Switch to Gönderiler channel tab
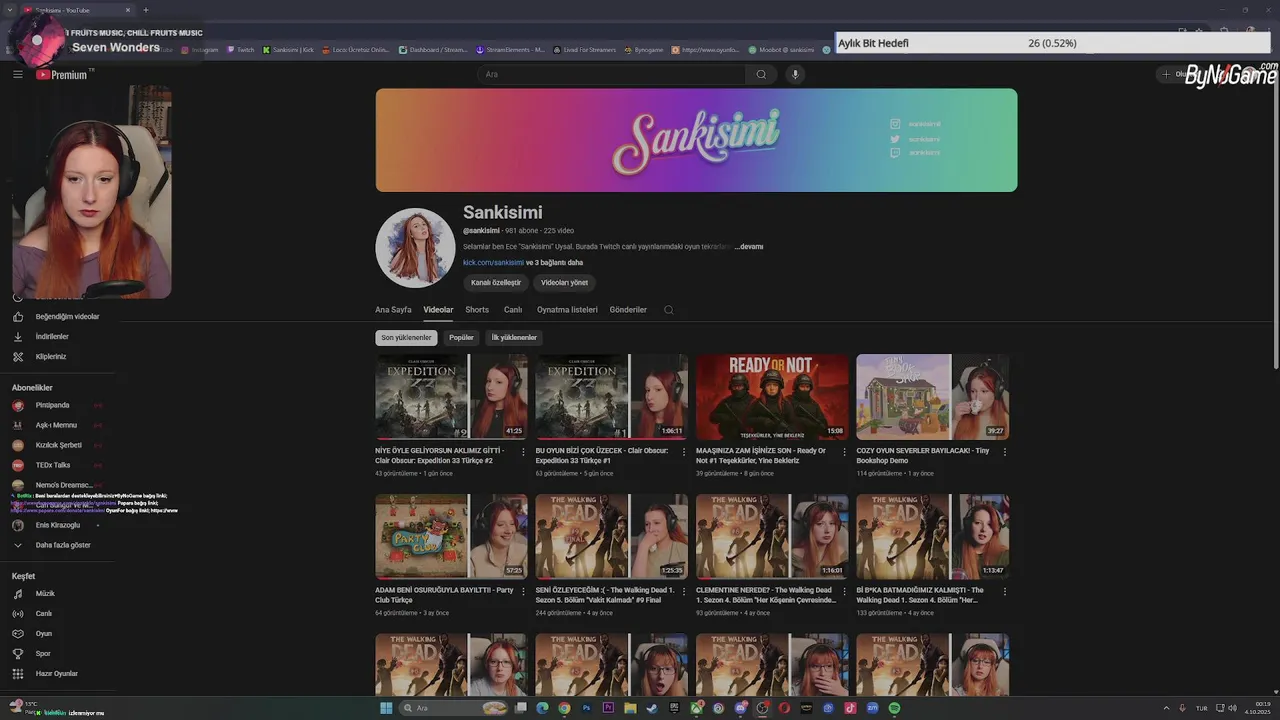The image size is (1280, 720). point(628,310)
